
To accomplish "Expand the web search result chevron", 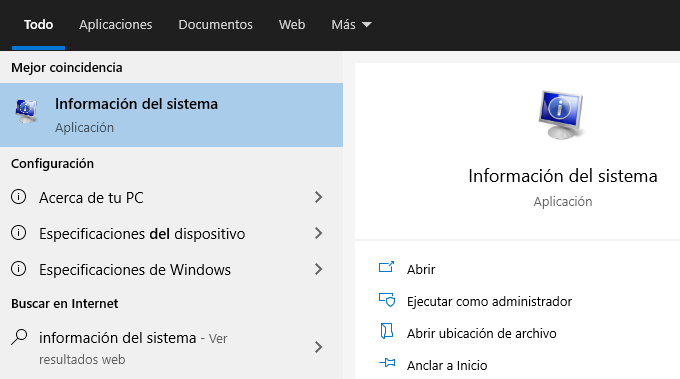I will point(319,347).
